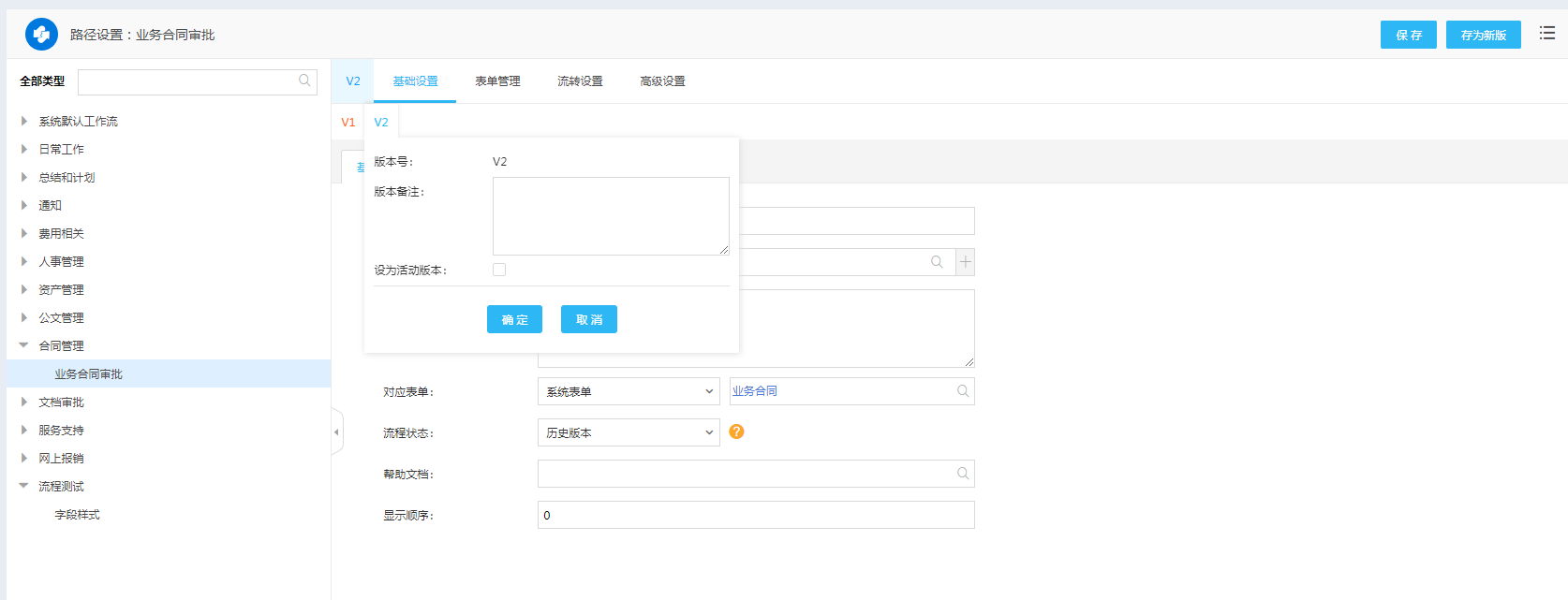1568x600 pixels.
Task: Click the search icon in 帮助文档 field
Action: [x=963, y=474]
